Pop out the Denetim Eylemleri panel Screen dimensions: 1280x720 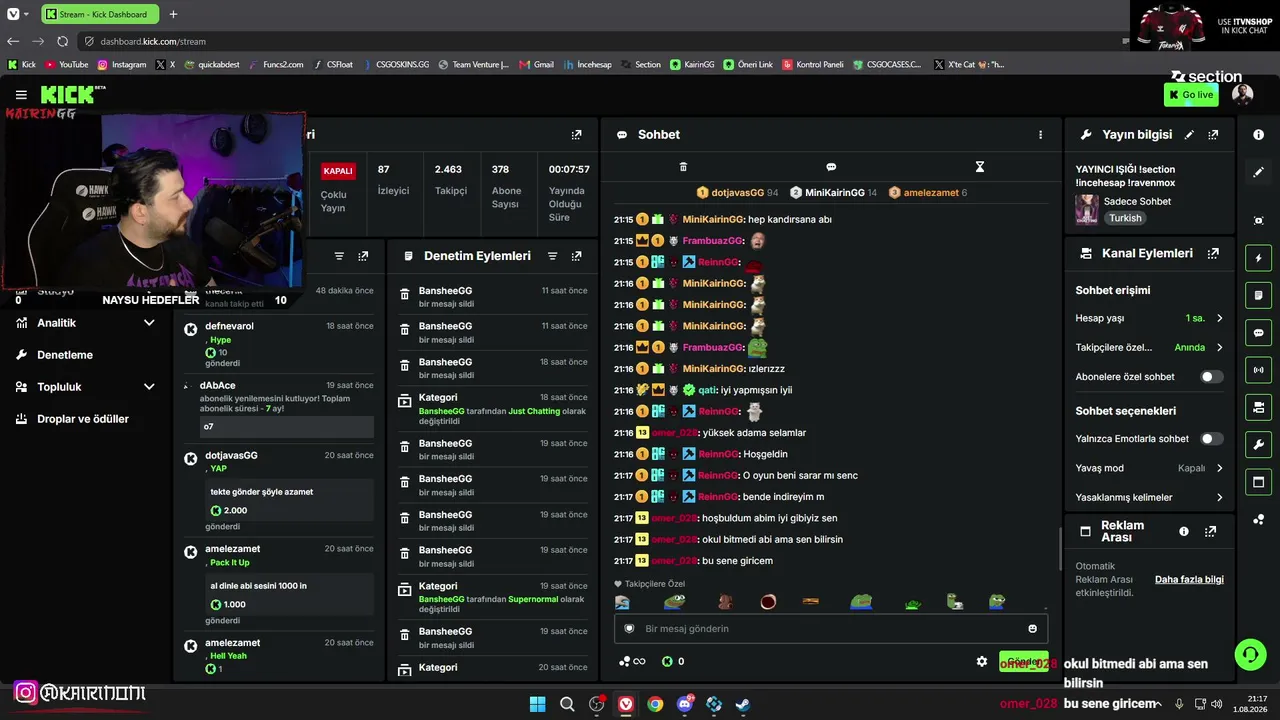click(x=576, y=256)
